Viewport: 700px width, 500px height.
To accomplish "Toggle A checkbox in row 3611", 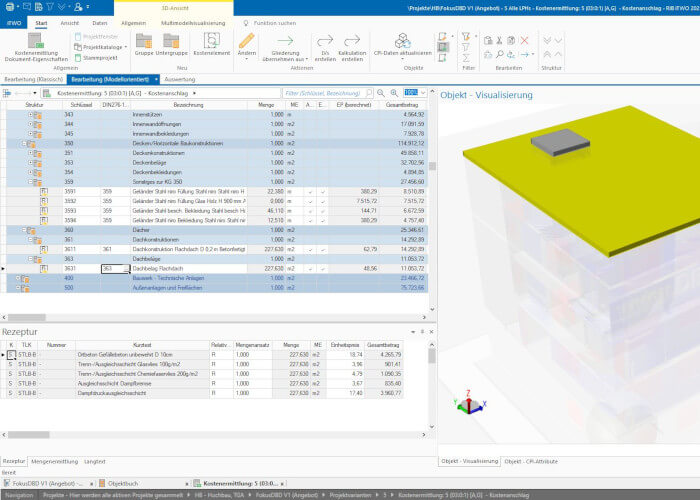I will click(x=310, y=250).
